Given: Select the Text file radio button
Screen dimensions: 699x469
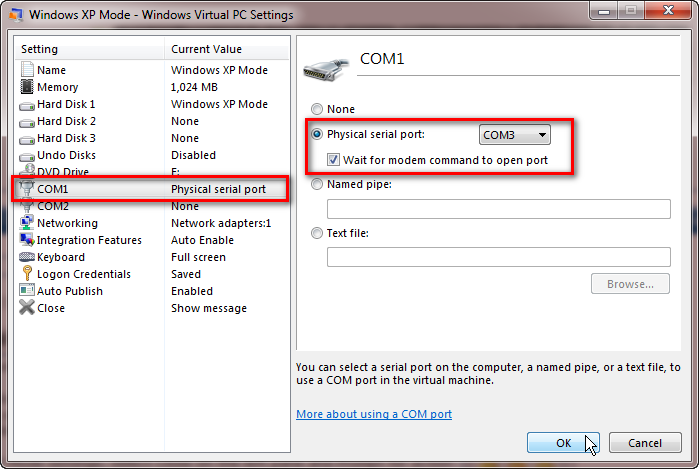Looking at the screenshot, I should 317,233.
